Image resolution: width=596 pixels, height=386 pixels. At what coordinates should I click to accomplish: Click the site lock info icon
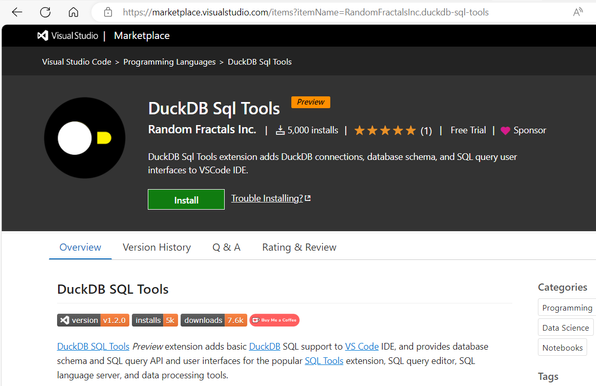tap(108, 12)
